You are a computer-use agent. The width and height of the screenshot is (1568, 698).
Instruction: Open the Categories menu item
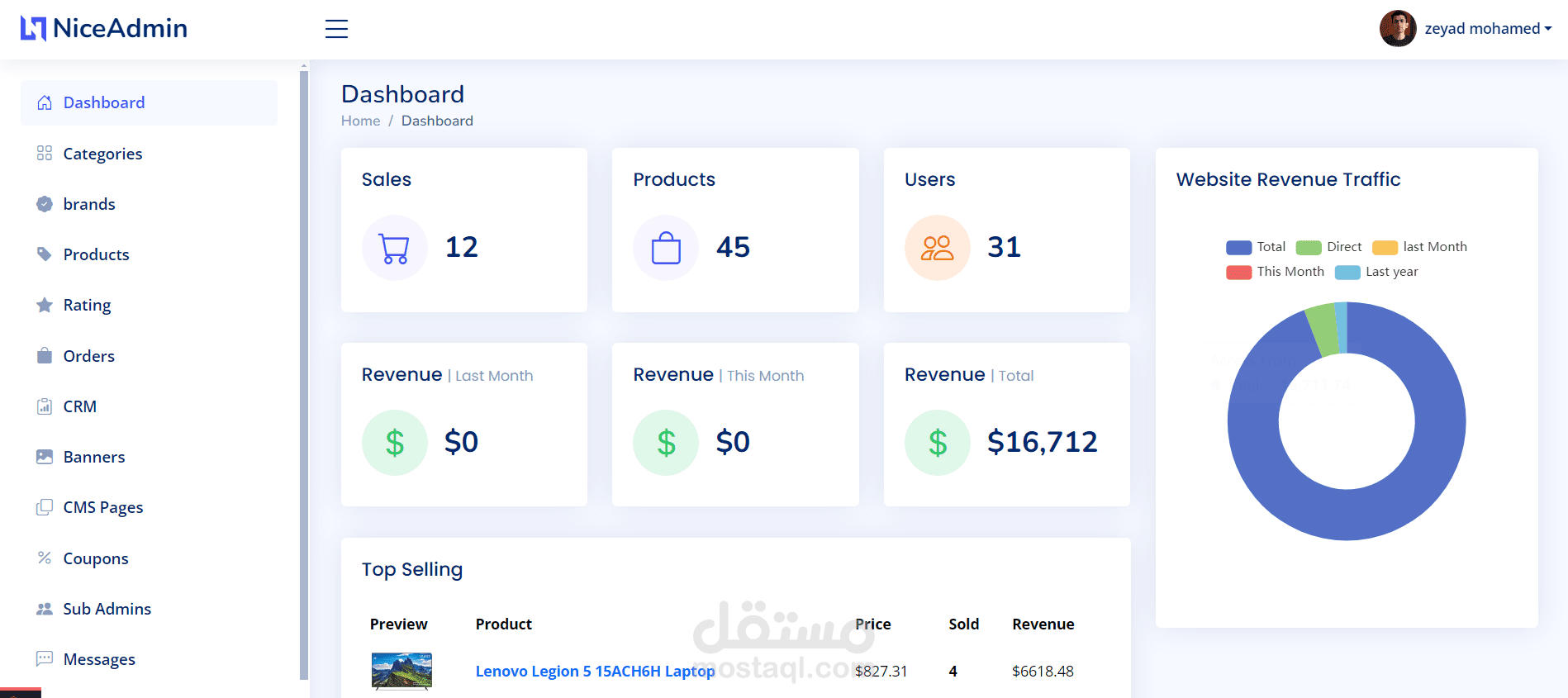tap(149, 154)
